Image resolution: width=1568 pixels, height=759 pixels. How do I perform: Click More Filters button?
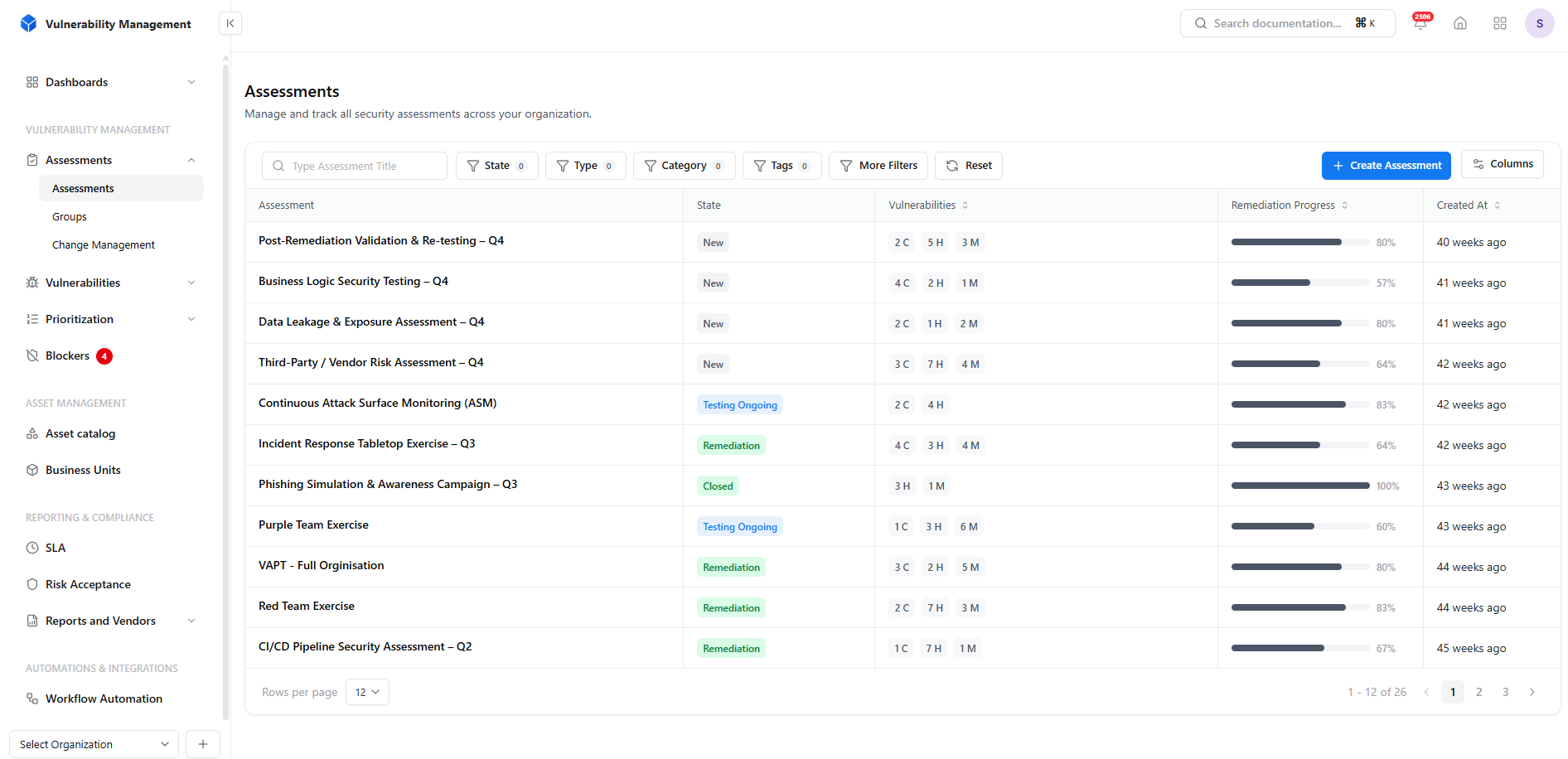click(x=878, y=166)
